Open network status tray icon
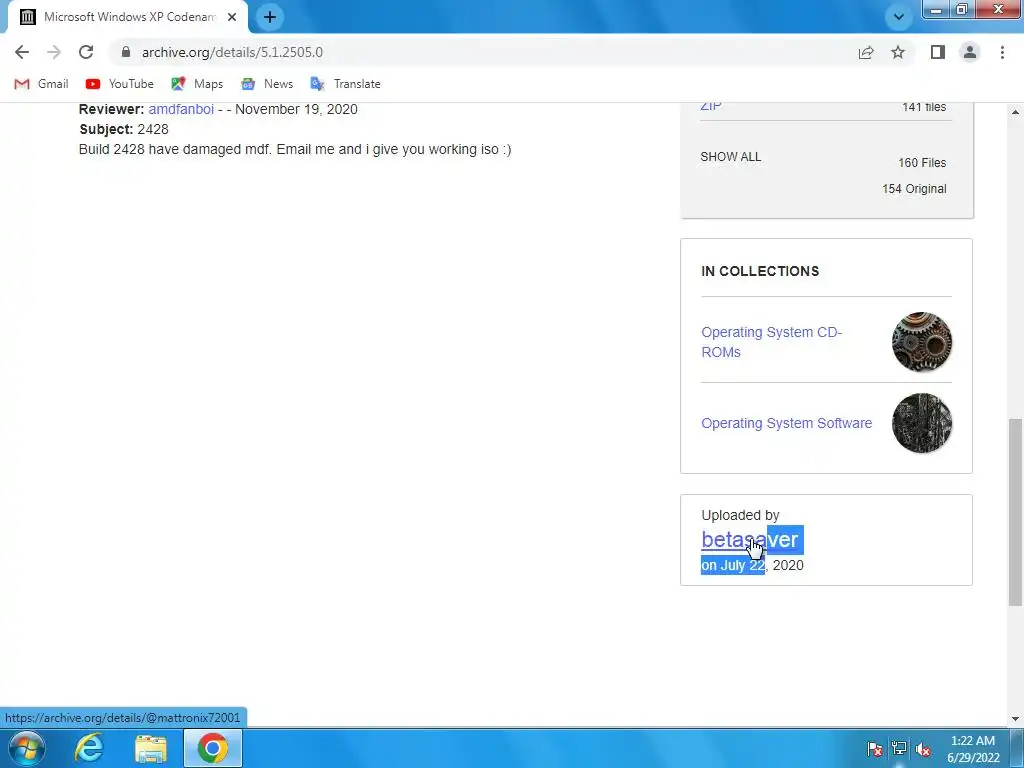Image resolution: width=1024 pixels, height=768 pixels. pyautogui.click(x=899, y=749)
